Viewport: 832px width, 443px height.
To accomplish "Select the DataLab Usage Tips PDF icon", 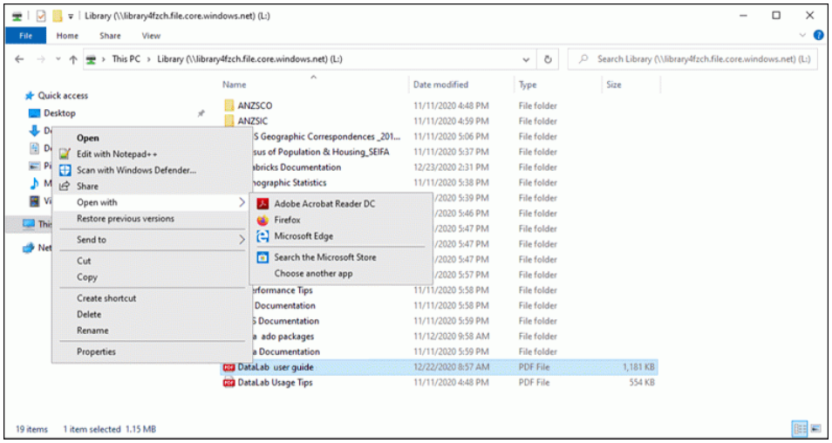I will click(x=229, y=383).
